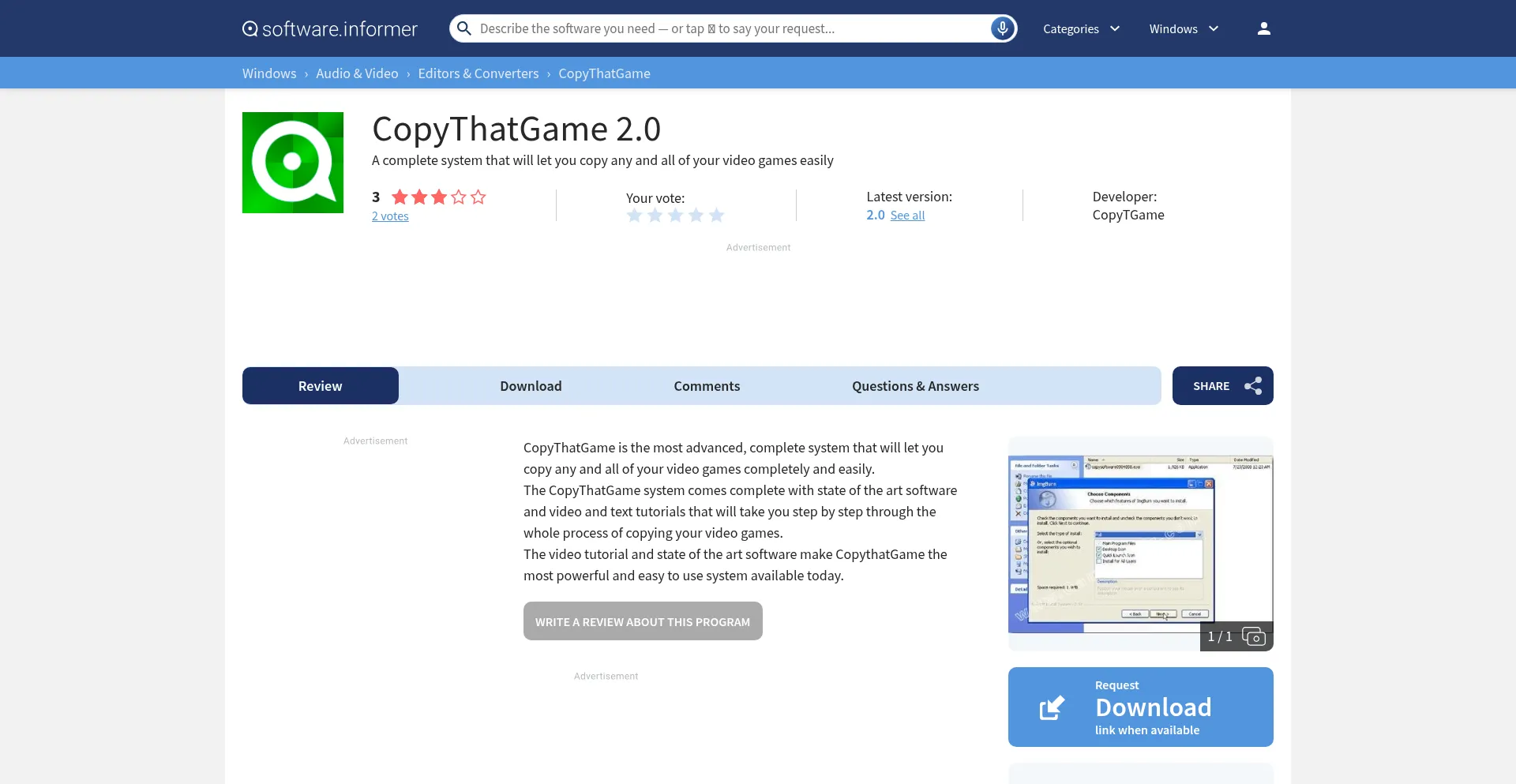
Task: Switch to the Download tab
Action: [x=530, y=385]
